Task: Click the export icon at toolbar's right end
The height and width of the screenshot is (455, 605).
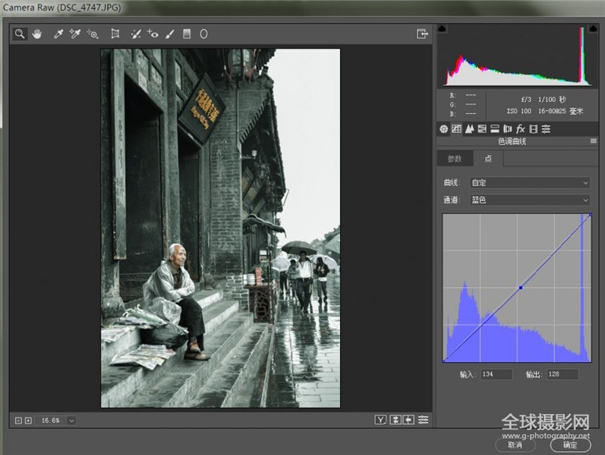Action: [x=422, y=34]
